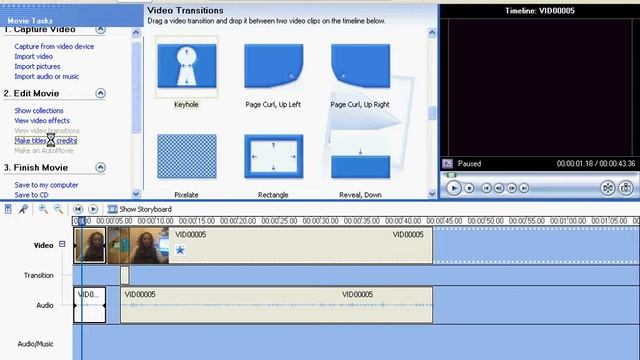Choose the Pixelate transition icon
Screen dimensions: 640x360
[x=187, y=156]
